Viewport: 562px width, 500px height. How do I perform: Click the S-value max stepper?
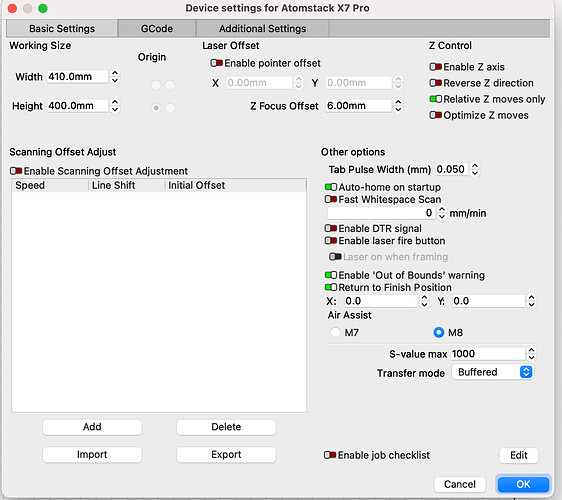[x=532, y=354]
